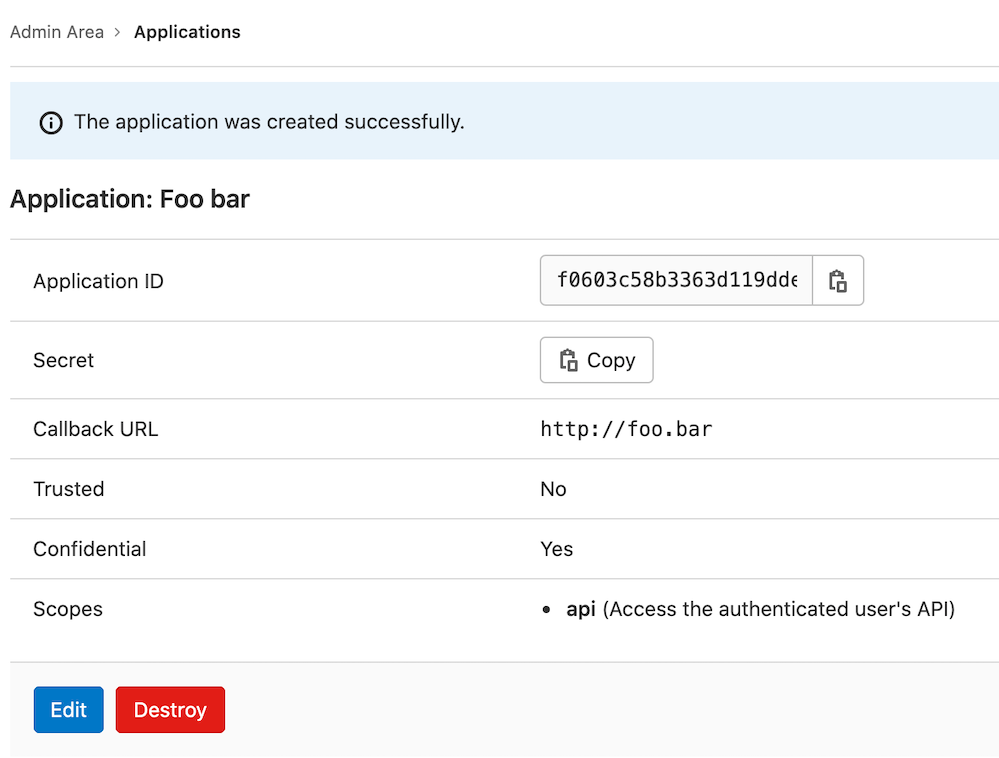Select the Application ID text field
Image resolution: width=999 pixels, height=758 pixels.
click(x=675, y=280)
